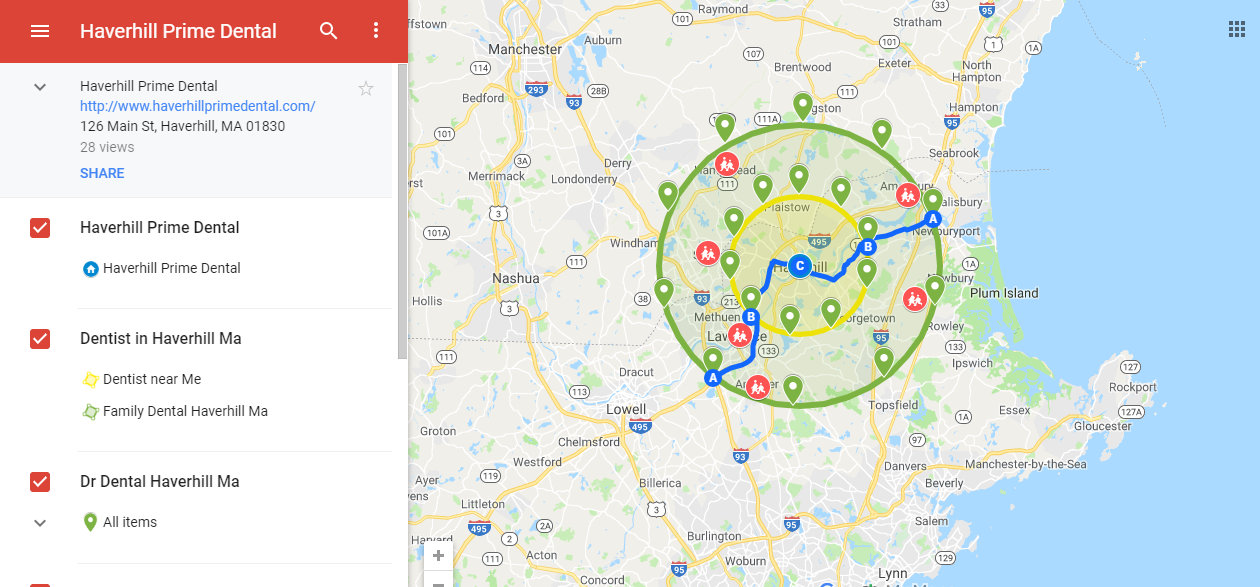
Task: Open the search icon in the header
Action: point(328,31)
